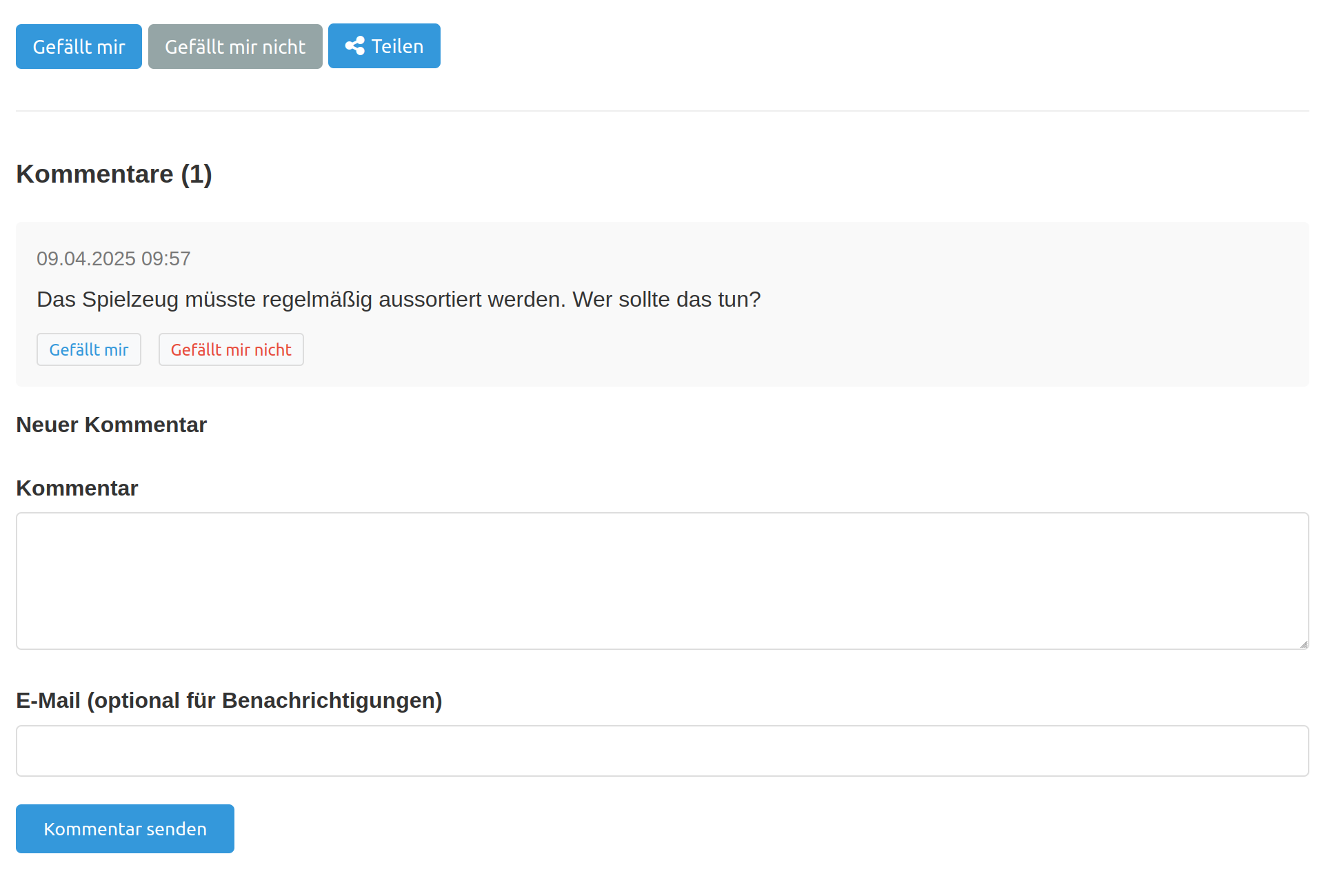The height and width of the screenshot is (896, 1339).
Task: Like the comment with small Gefällt mir
Action: (x=89, y=349)
